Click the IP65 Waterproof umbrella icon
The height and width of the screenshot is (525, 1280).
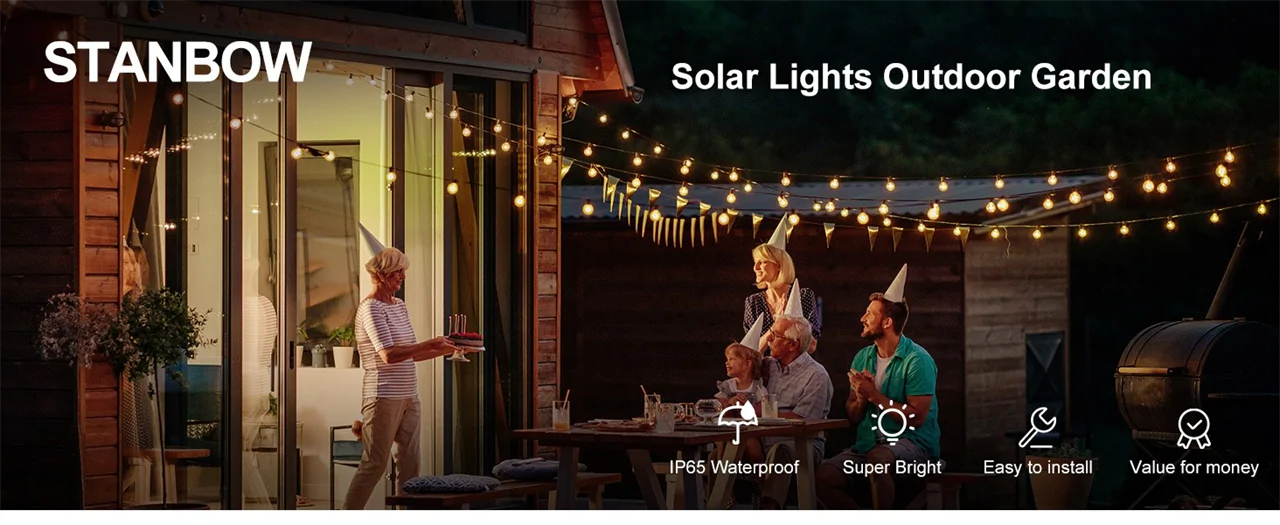(x=736, y=423)
